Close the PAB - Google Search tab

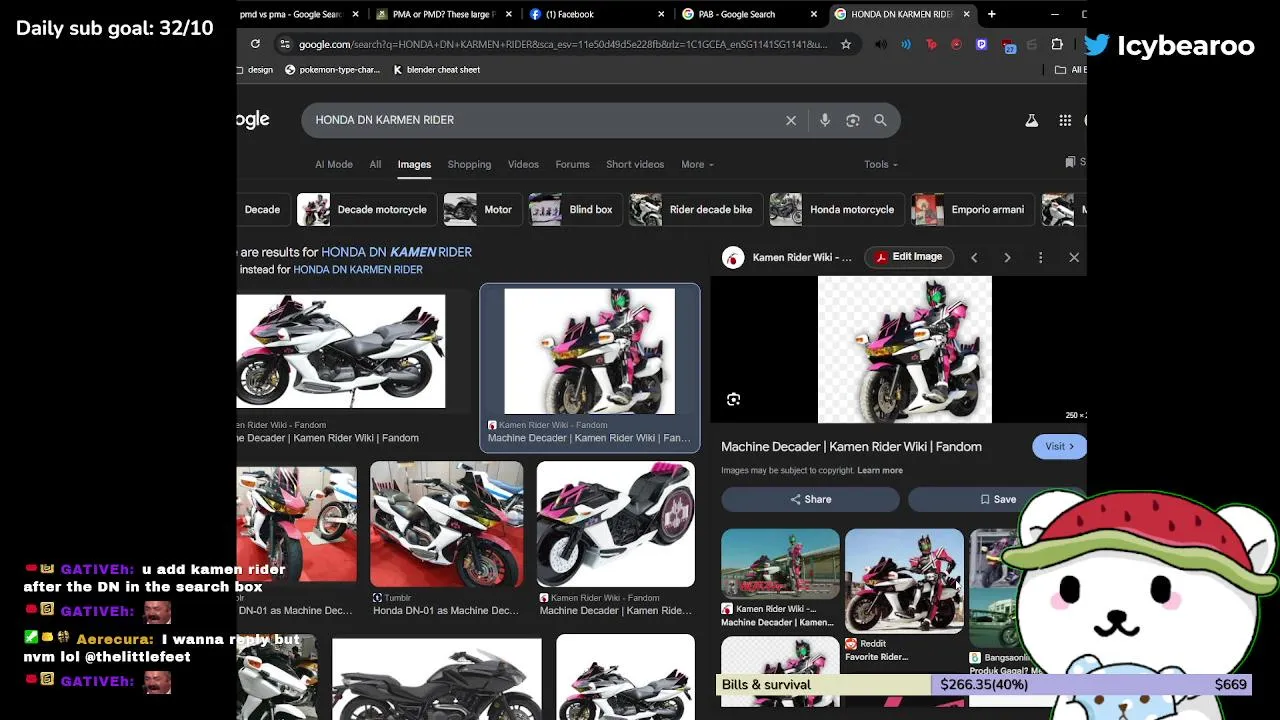813,14
